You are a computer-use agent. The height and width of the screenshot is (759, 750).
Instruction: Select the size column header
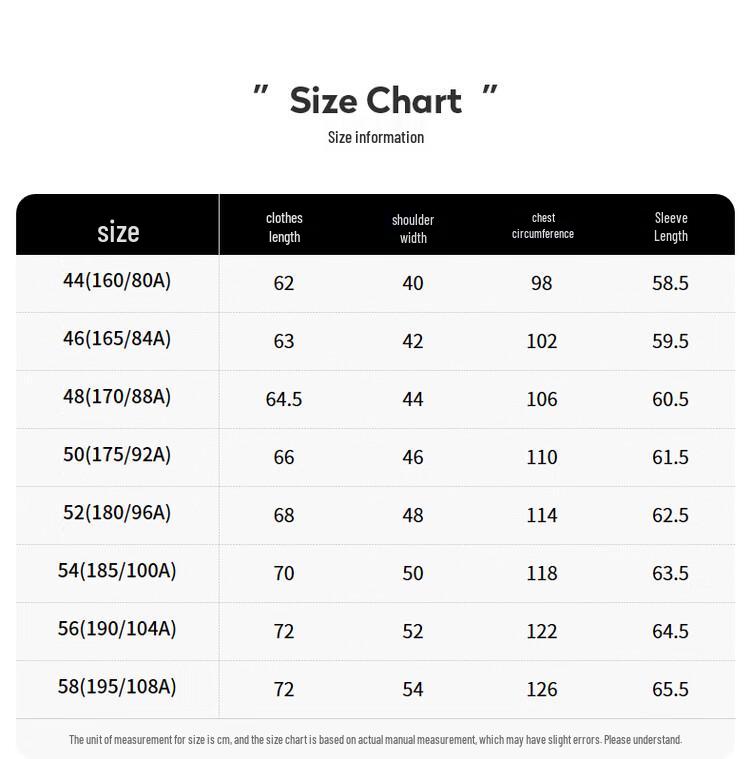pos(118,232)
